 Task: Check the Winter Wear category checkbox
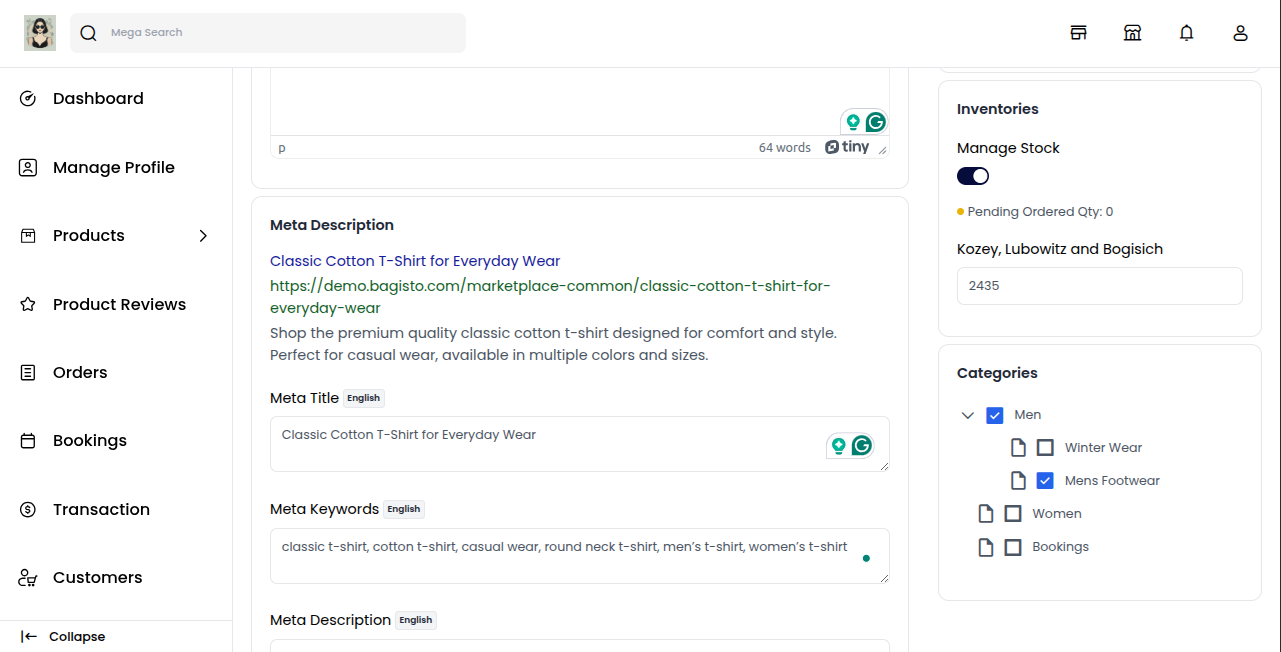pos(1045,448)
